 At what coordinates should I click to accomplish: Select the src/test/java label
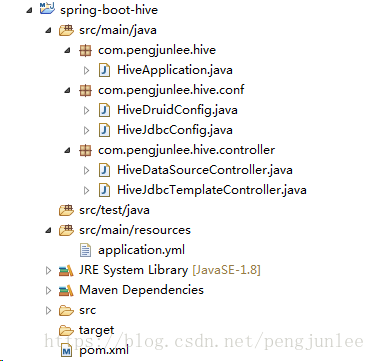(x=114, y=210)
